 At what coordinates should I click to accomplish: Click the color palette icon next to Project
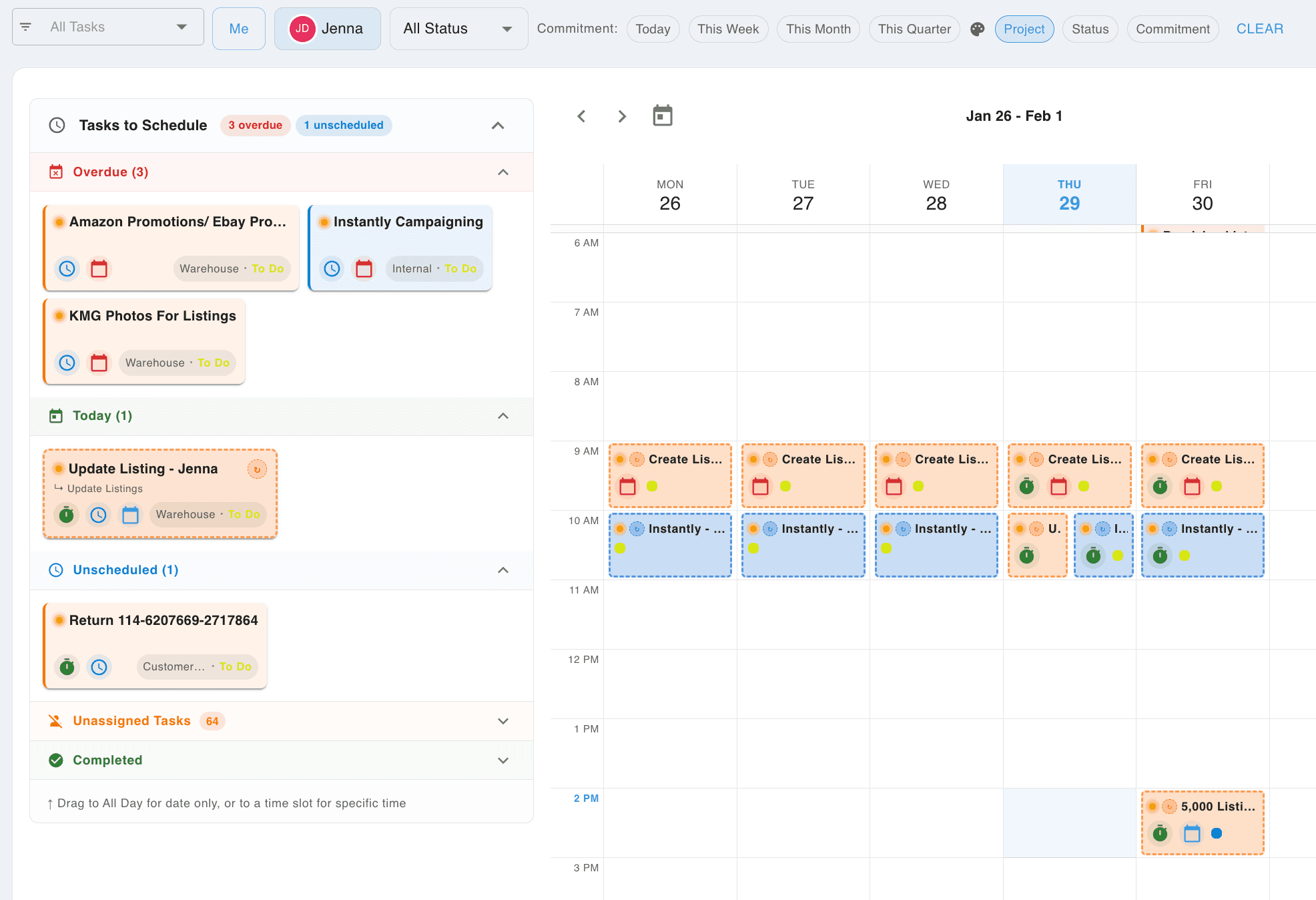(x=977, y=29)
